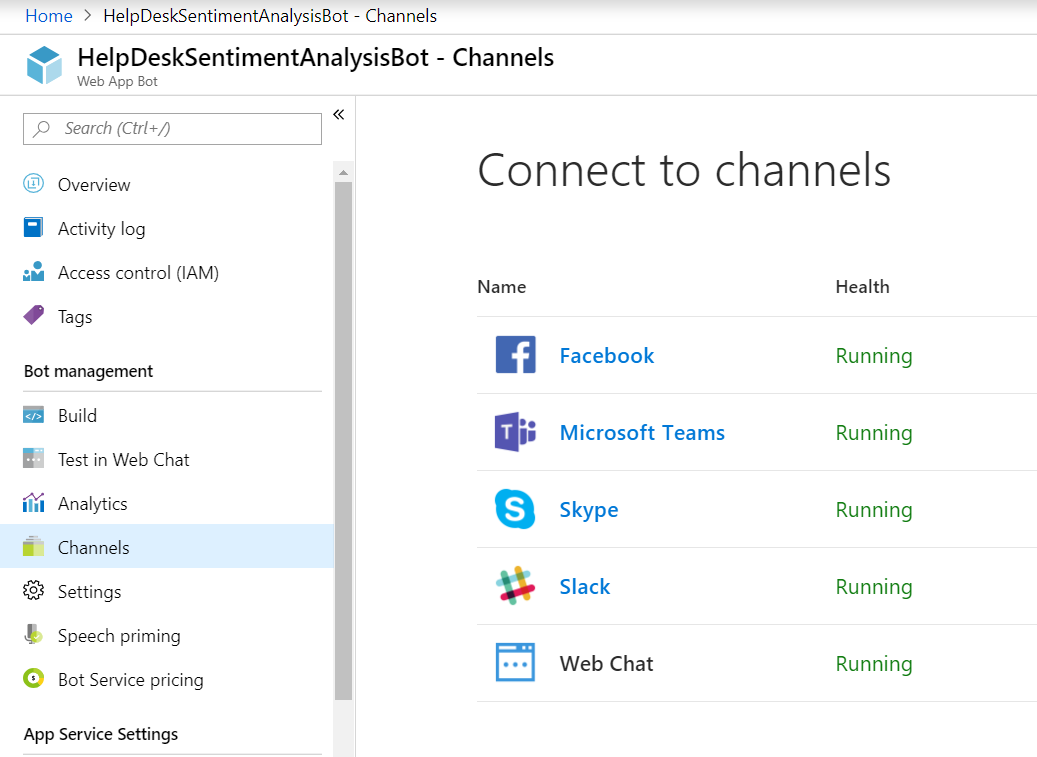Select Test in Web Chat
The height and width of the screenshot is (757, 1037).
tap(123, 460)
